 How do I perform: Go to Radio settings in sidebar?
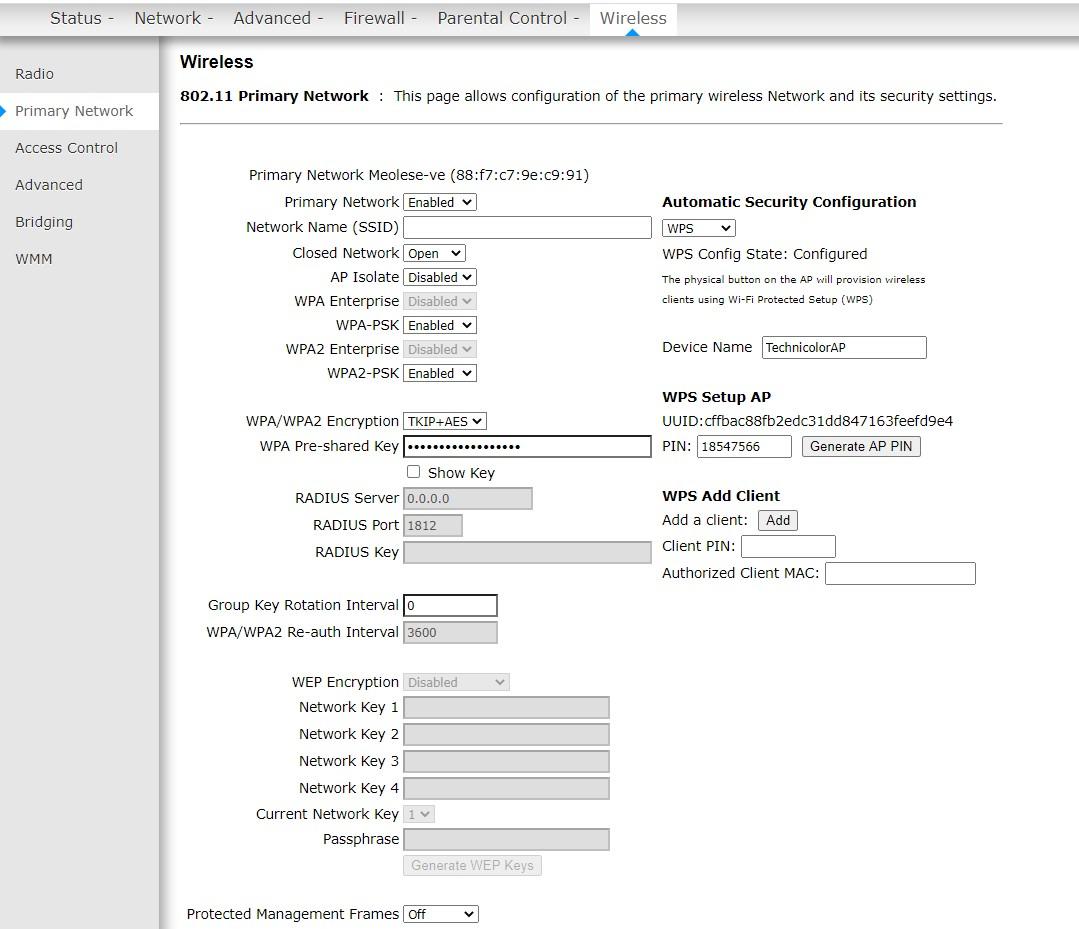pos(34,74)
